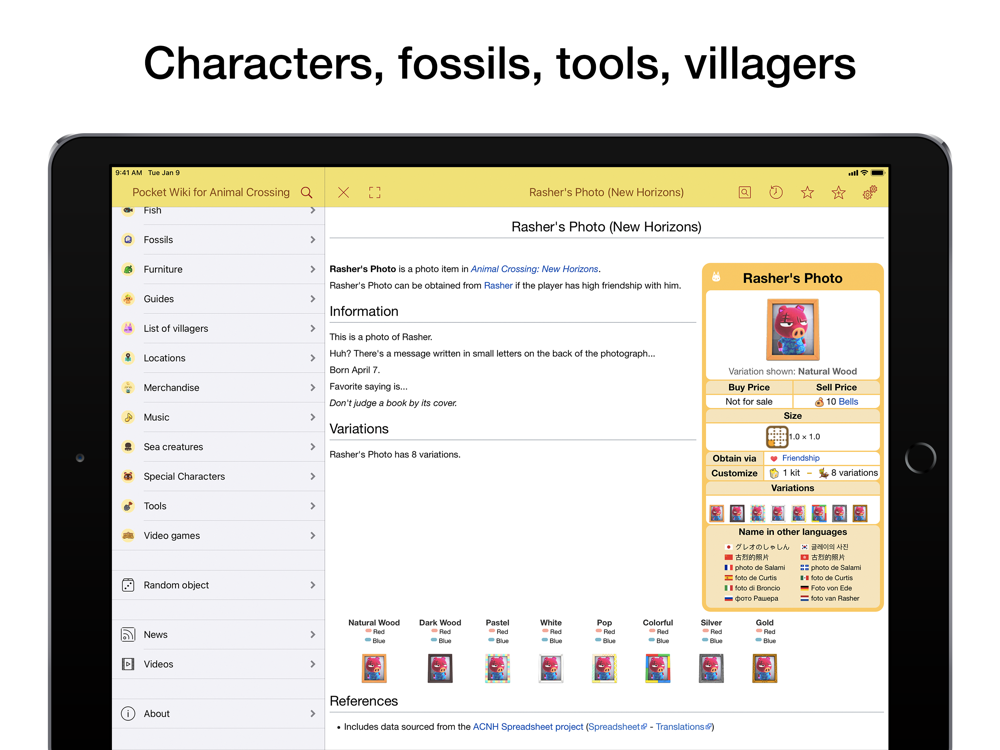Expand the Video games row chevron

[x=312, y=536]
